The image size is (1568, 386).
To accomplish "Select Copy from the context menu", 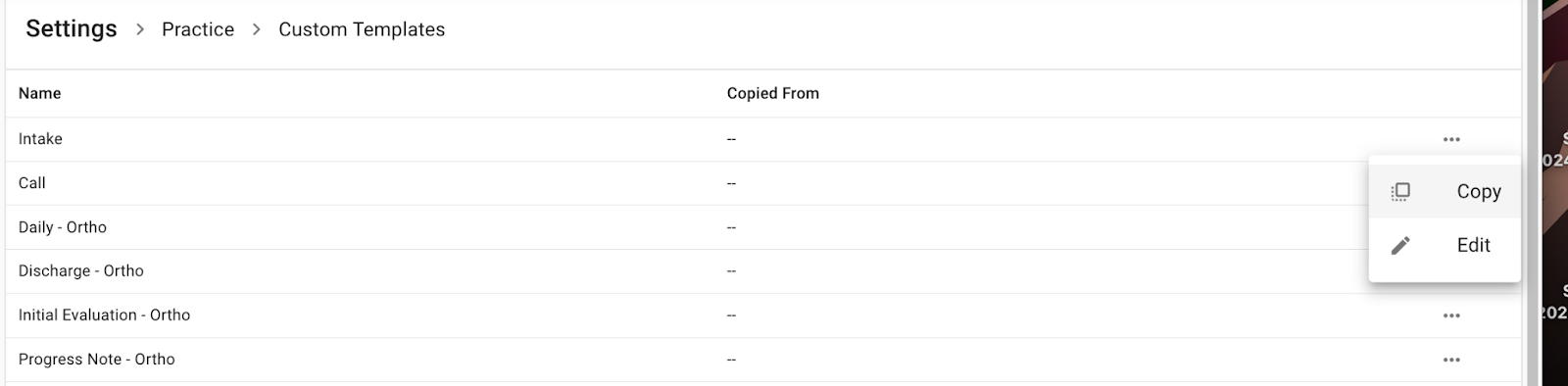I will pos(1445,192).
